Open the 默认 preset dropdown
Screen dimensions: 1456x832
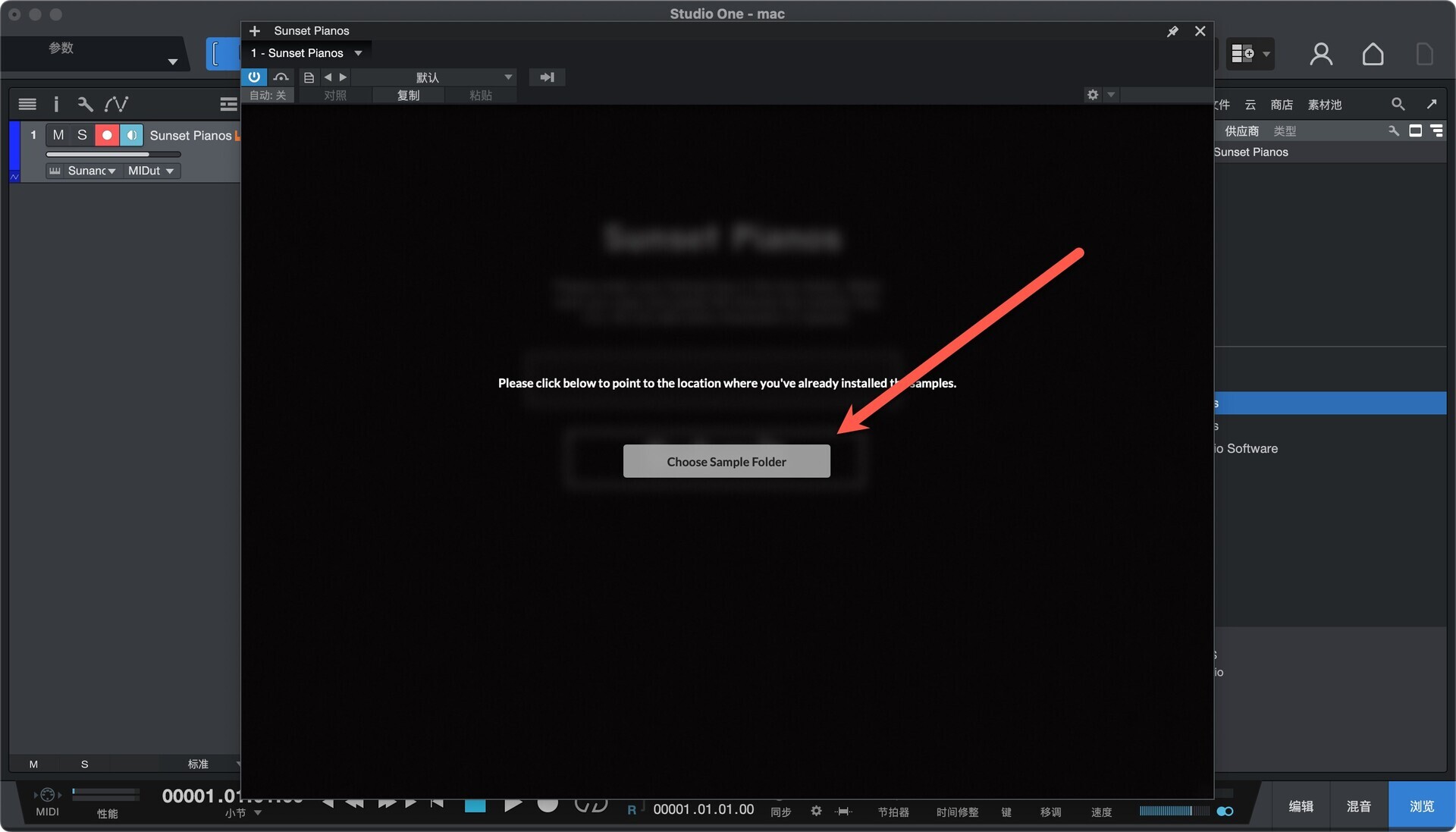tap(434, 77)
